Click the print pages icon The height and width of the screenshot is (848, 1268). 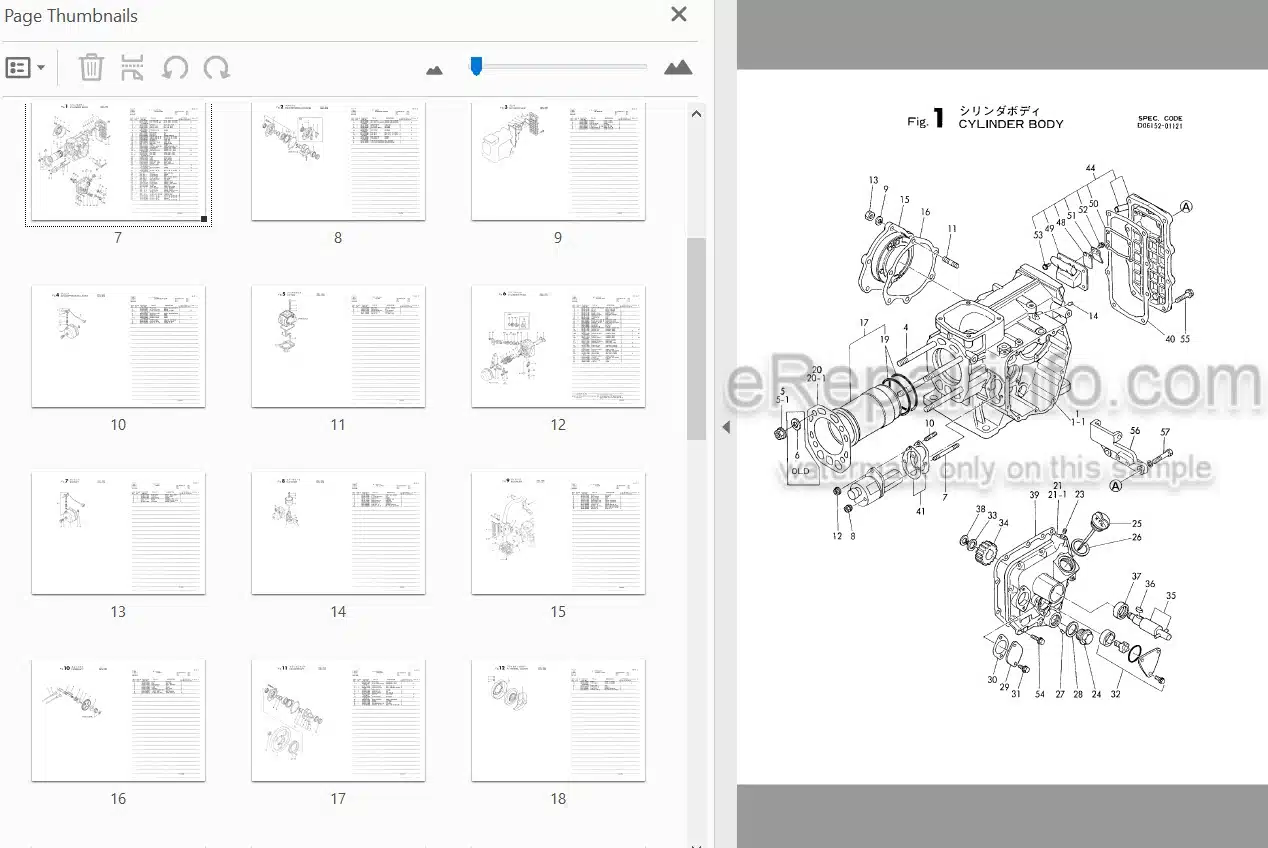132,68
